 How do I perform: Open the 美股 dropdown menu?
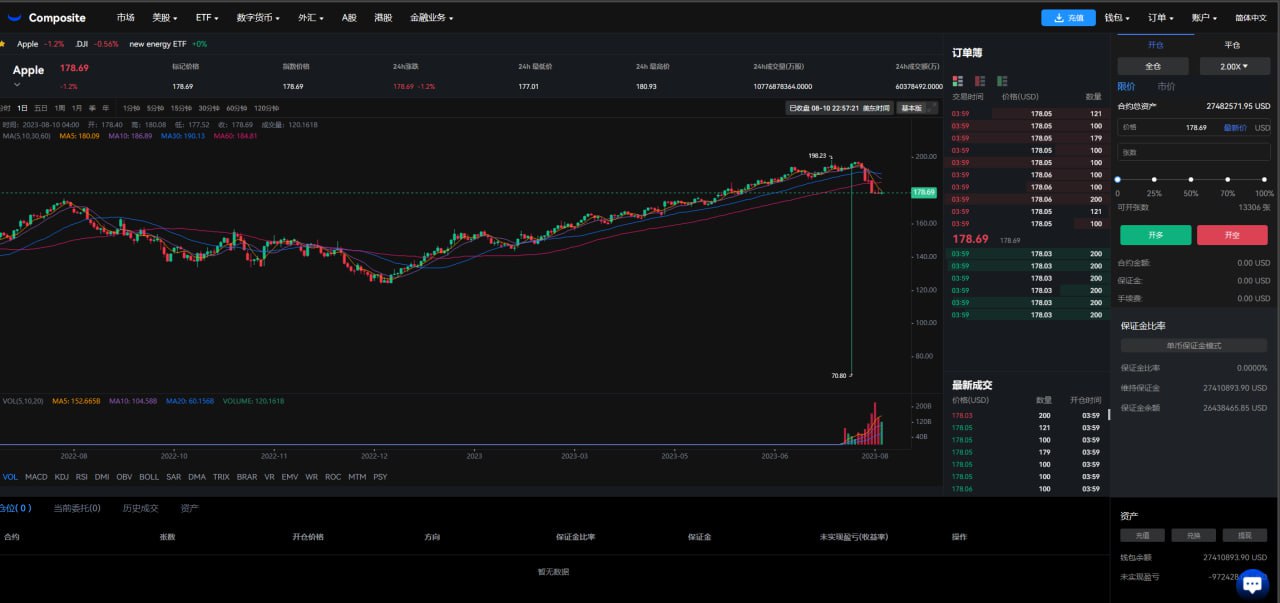164,18
